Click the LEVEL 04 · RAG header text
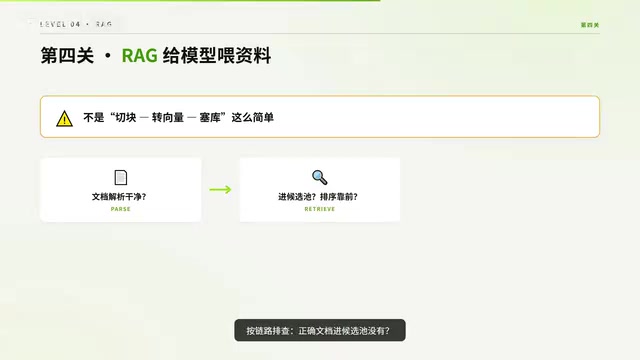640x360 pixels. (76, 24)
